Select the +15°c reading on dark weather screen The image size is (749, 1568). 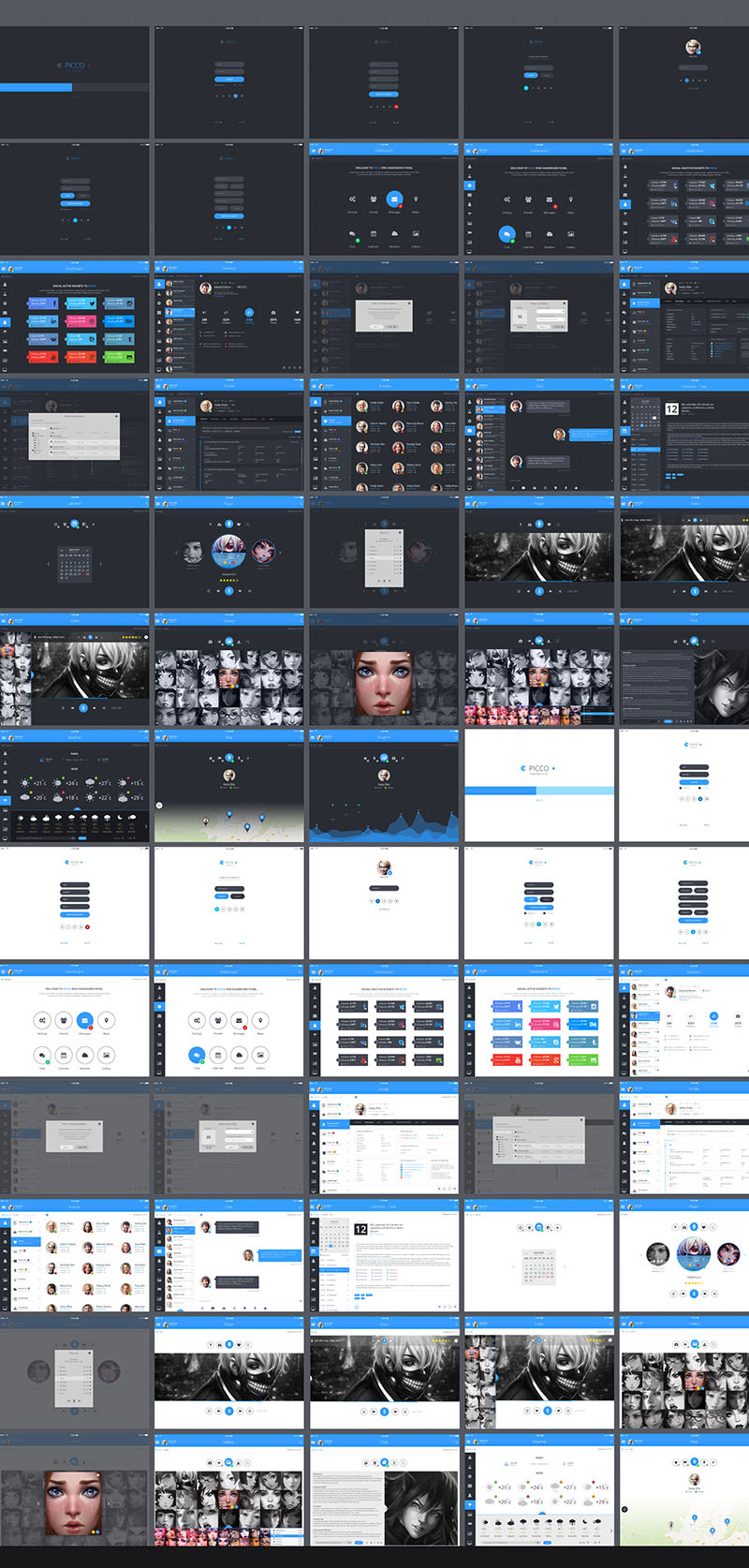tap(136, 783)
